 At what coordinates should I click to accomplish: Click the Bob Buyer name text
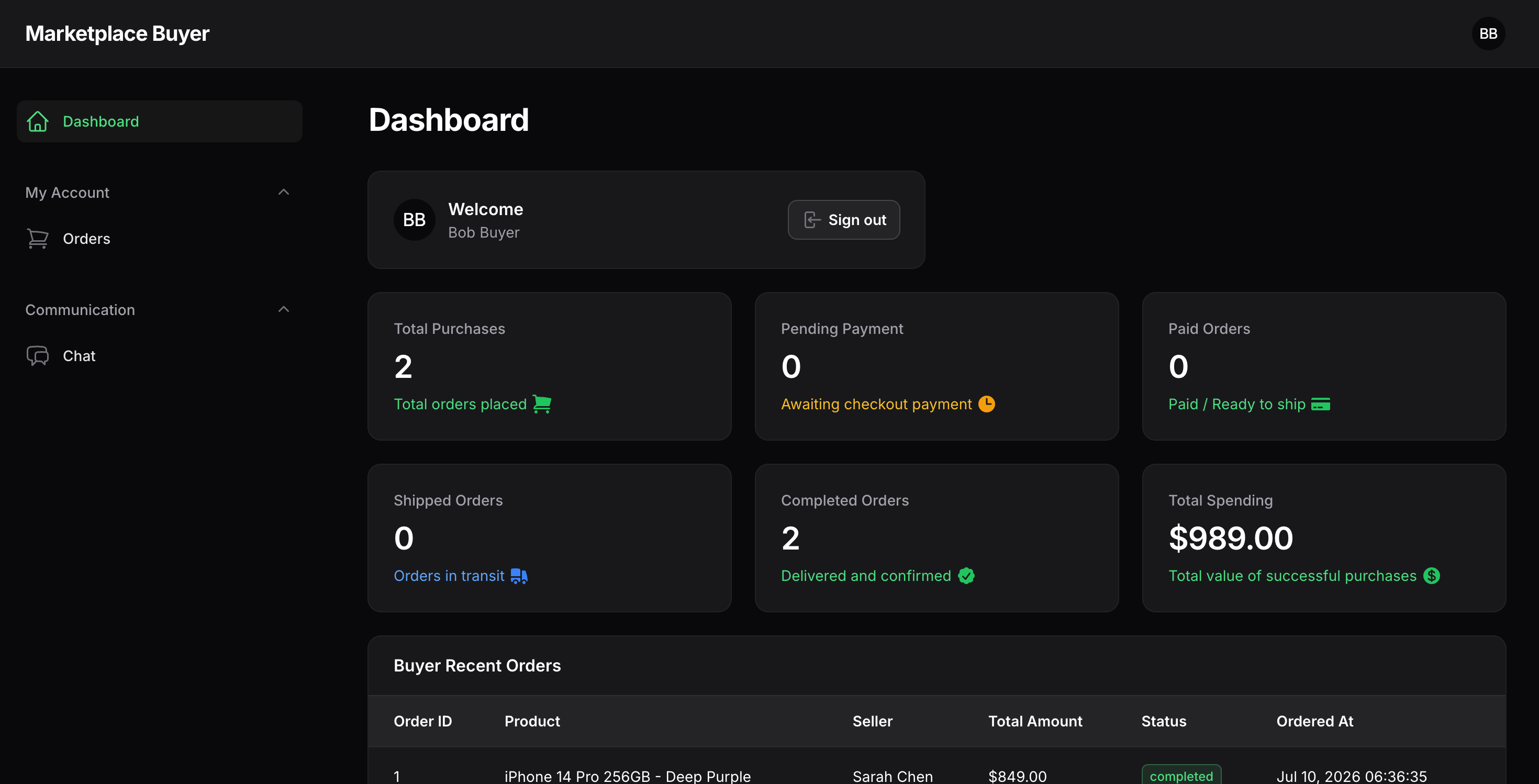click(483, 232)
